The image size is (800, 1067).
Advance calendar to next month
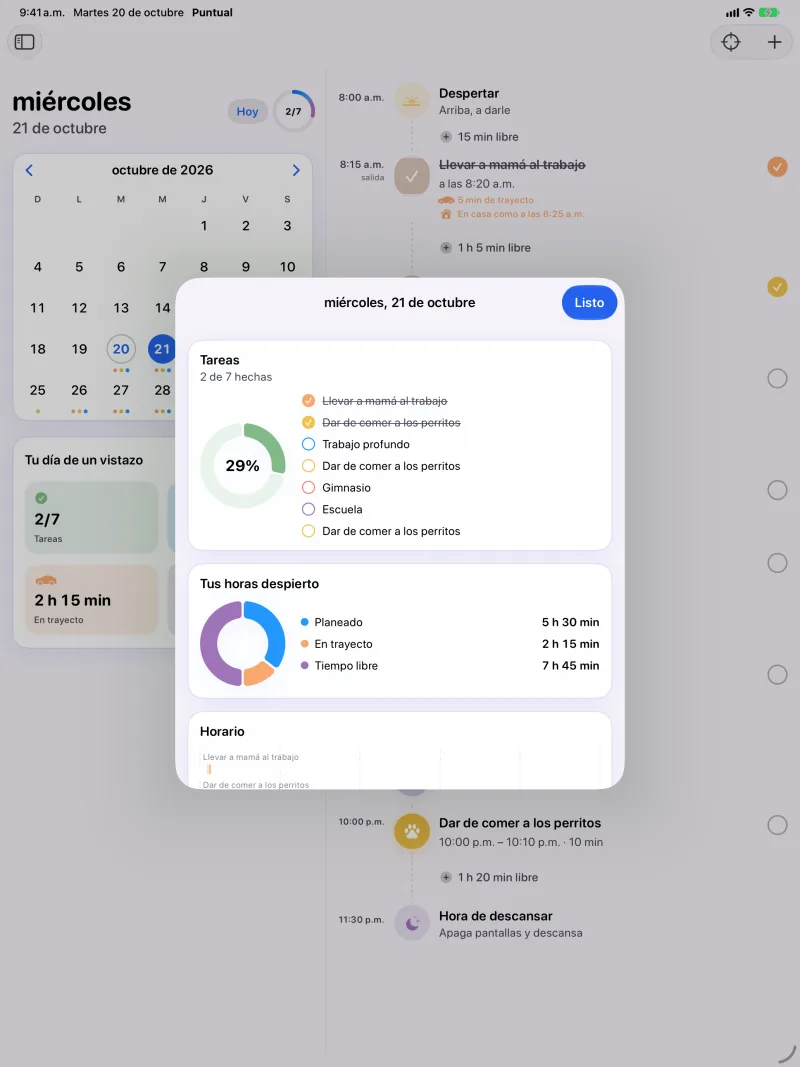pos(296,170)
